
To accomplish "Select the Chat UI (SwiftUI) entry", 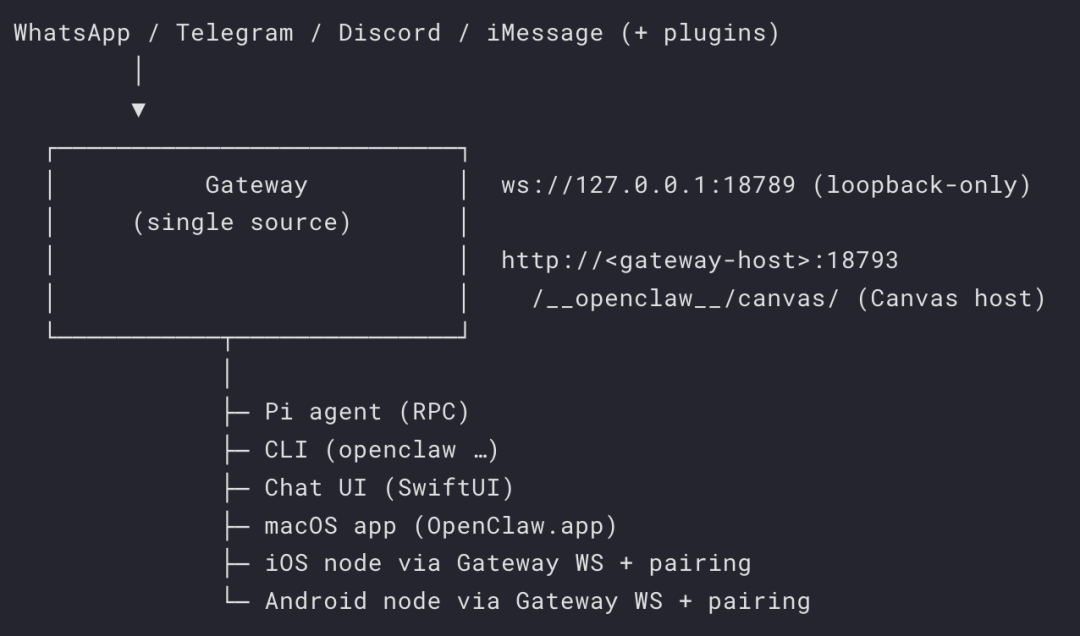I will 388,488.
